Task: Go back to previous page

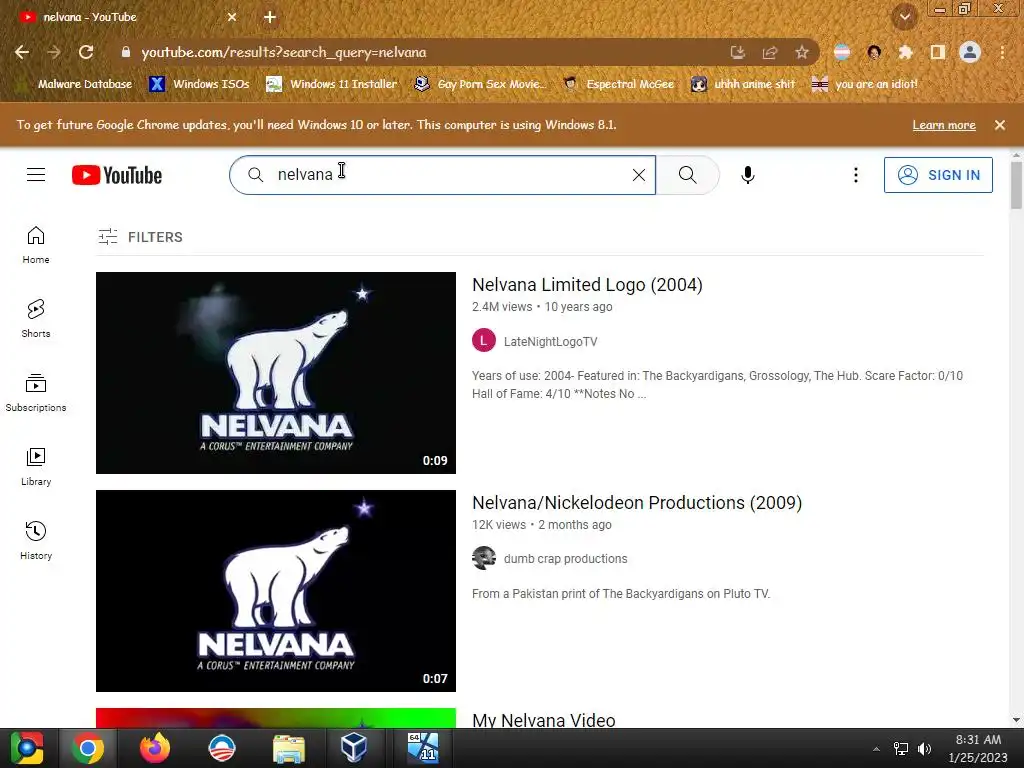Action: point(22,52)
